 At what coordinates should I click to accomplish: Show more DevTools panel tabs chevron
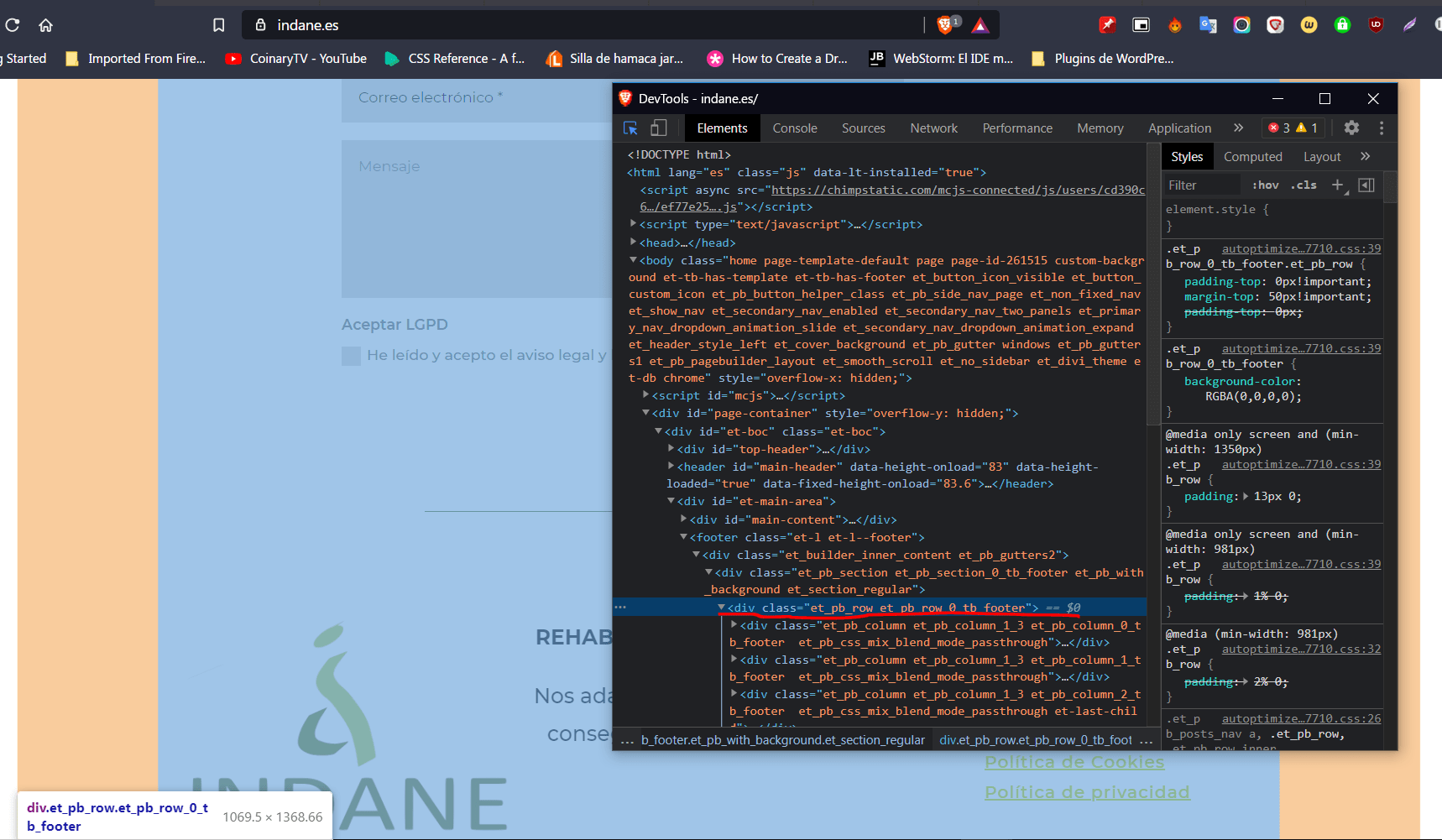(1238, 128)
